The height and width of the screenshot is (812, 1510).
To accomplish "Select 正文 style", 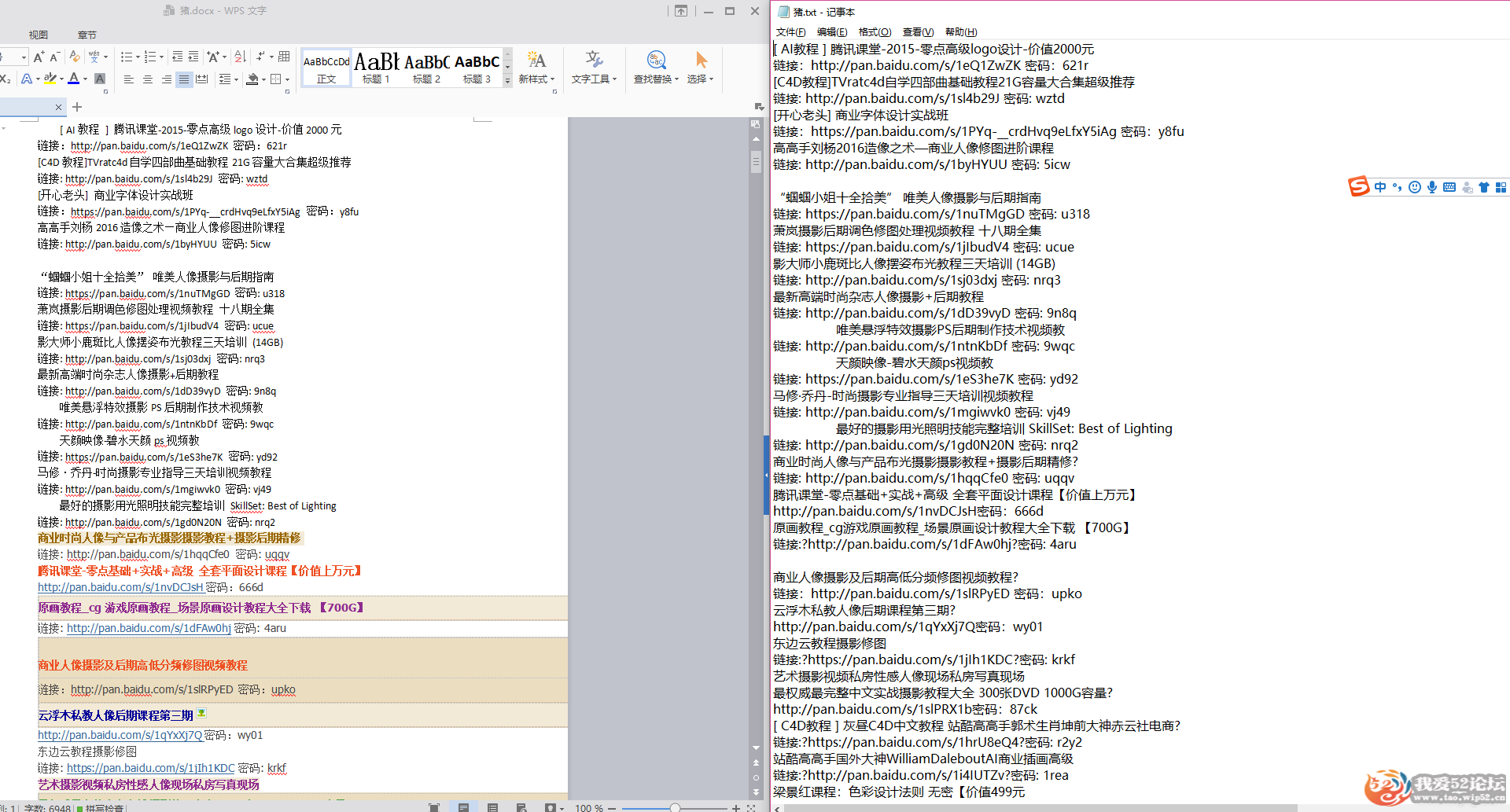I will 326,68.
